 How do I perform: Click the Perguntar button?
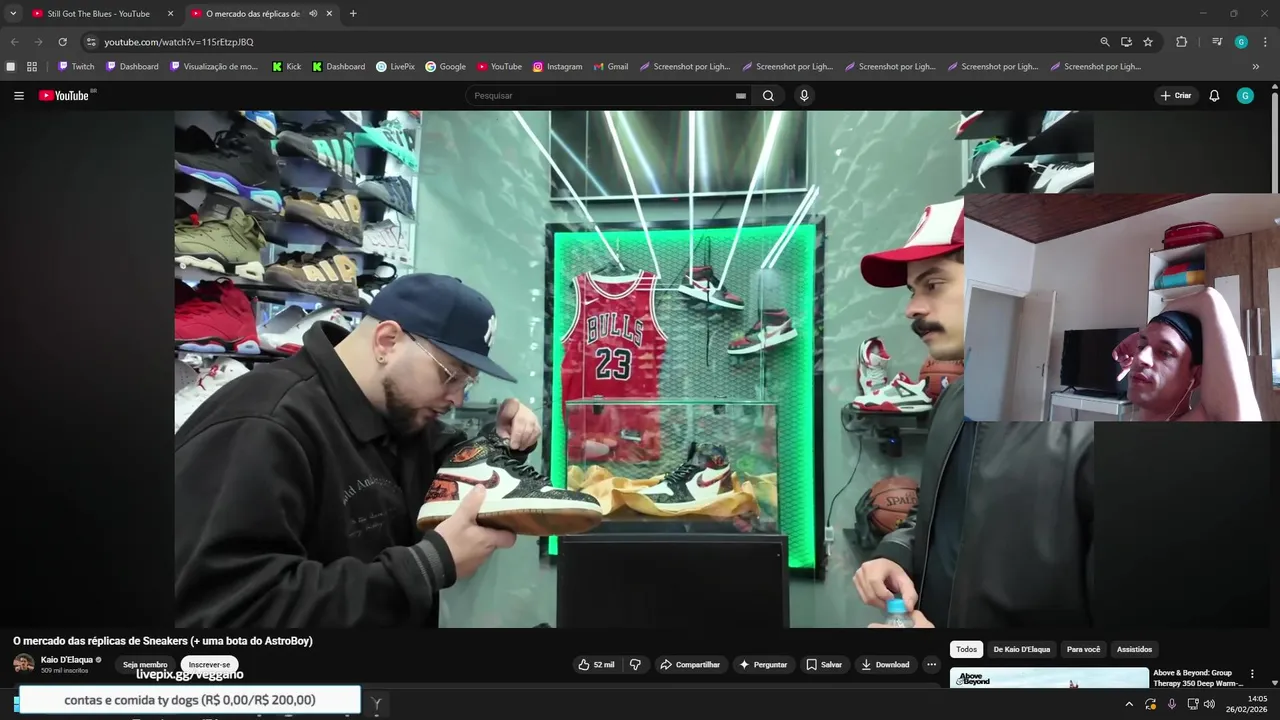pos(763,665)
